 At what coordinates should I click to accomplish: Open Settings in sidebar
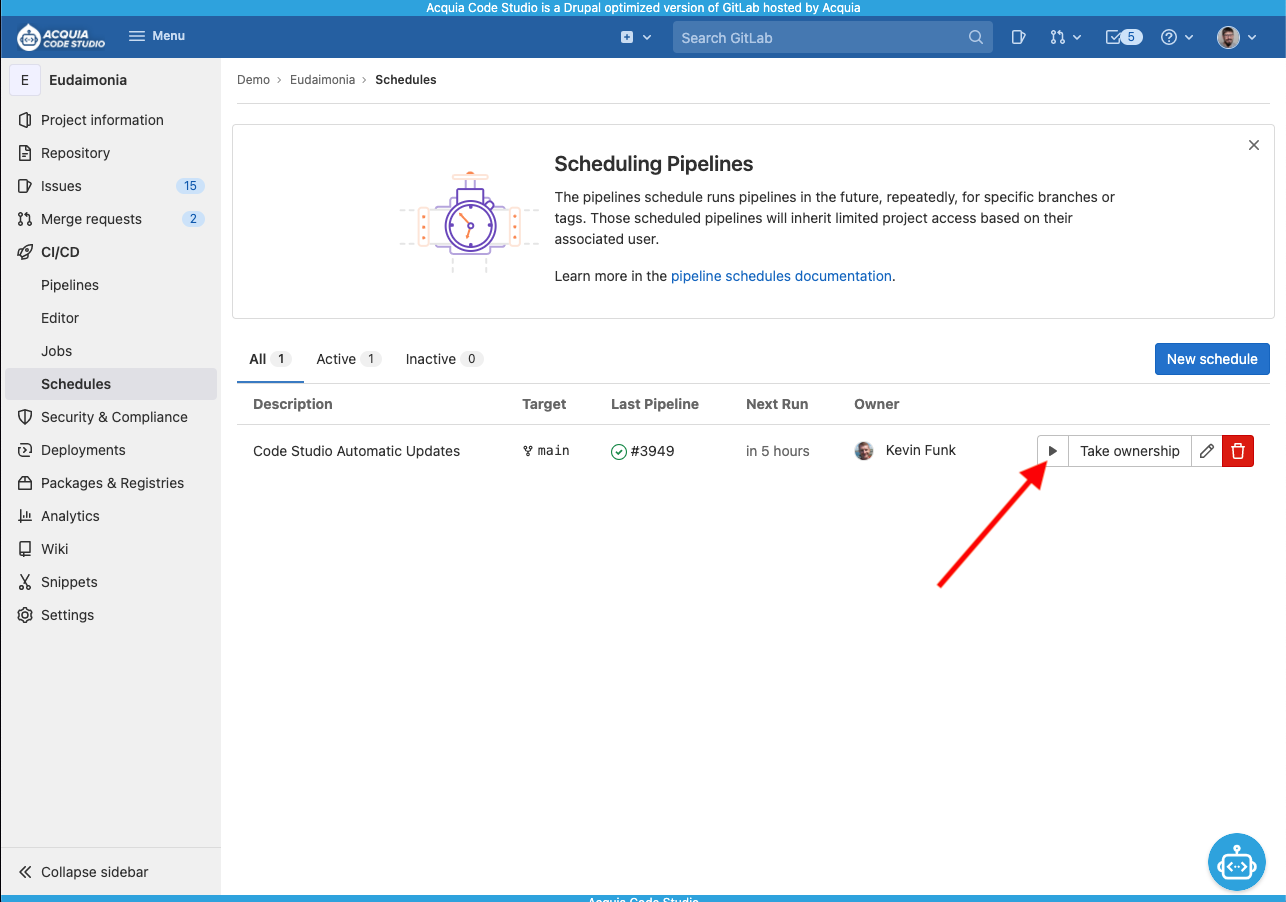(111, 615)
